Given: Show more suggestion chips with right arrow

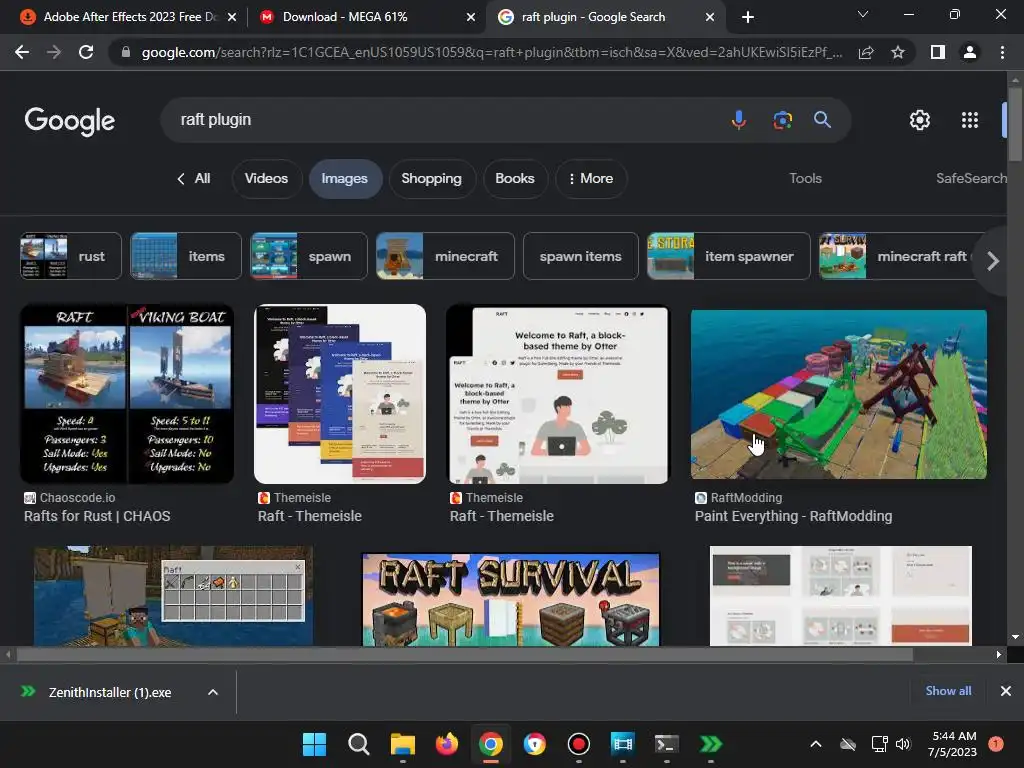Looking at the screenshot, I should click(993, 261).
